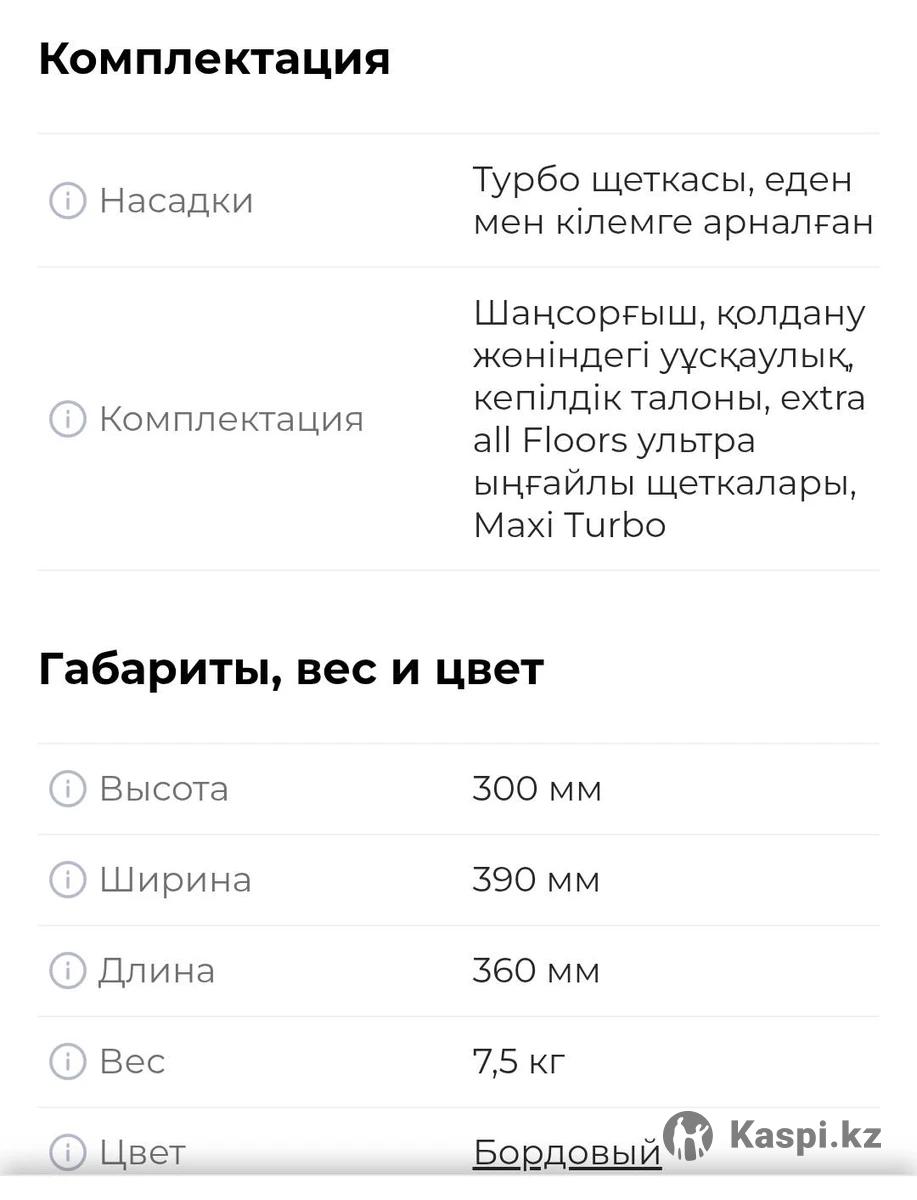The width and height of the screenshot is (917, 1200).
Task: Tap the info icon next to Цвет
Action: click(67, 1152)
